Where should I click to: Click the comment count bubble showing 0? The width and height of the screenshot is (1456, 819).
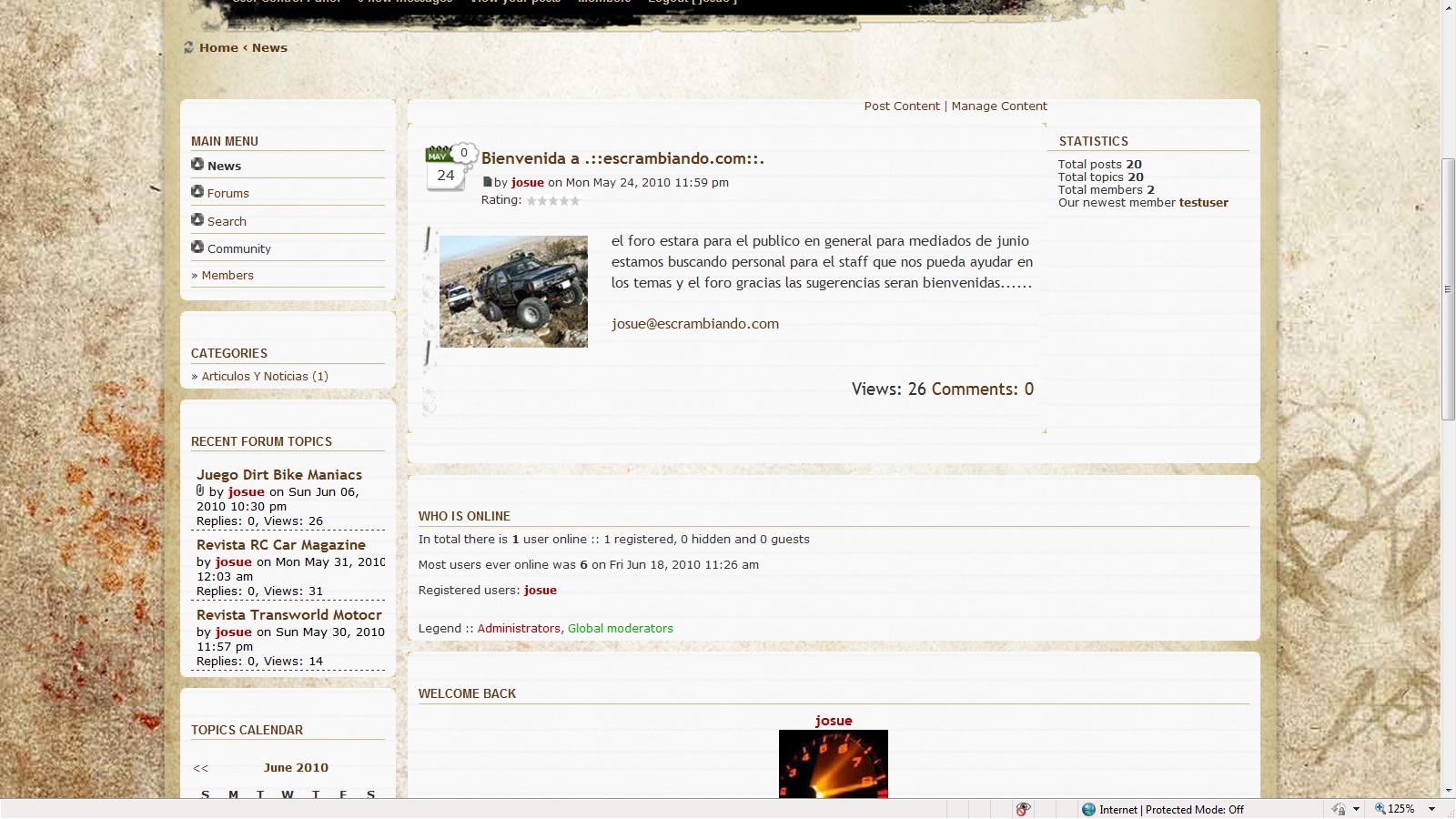point(464,152)
